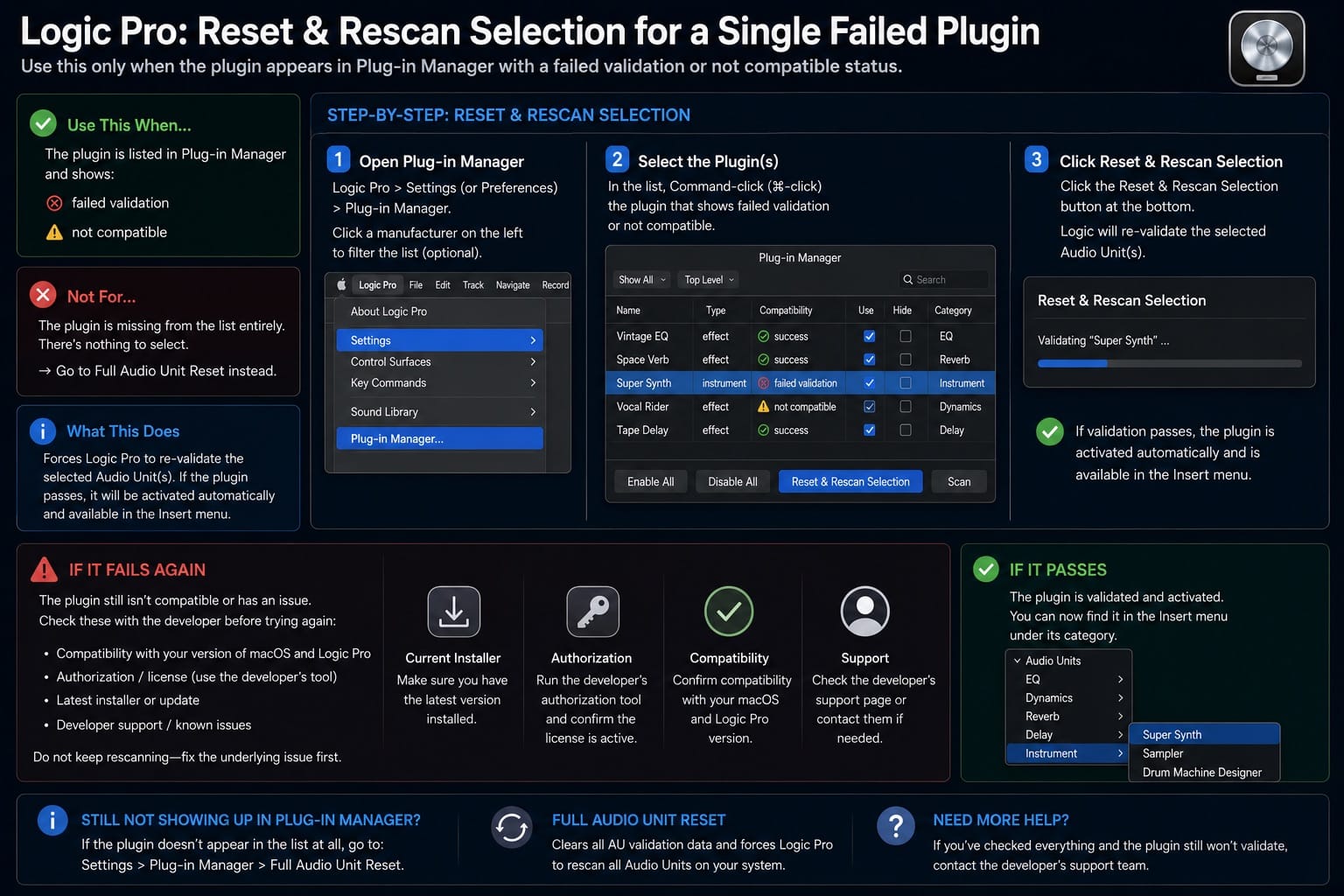This screenshot has width=1344, height=896.
Task: Select the Settings menu entry
Action: pos(440,340)
